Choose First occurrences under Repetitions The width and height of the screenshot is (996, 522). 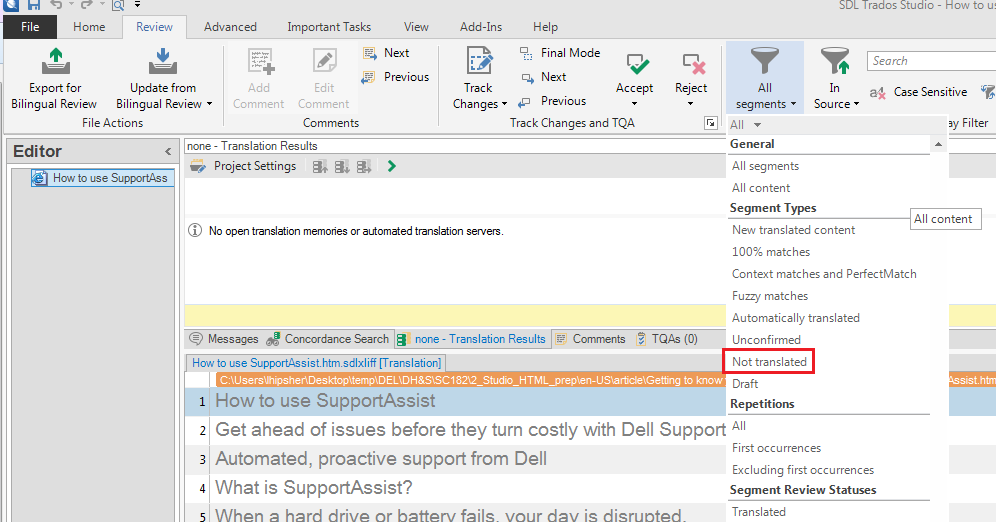[x=776, y=448]
